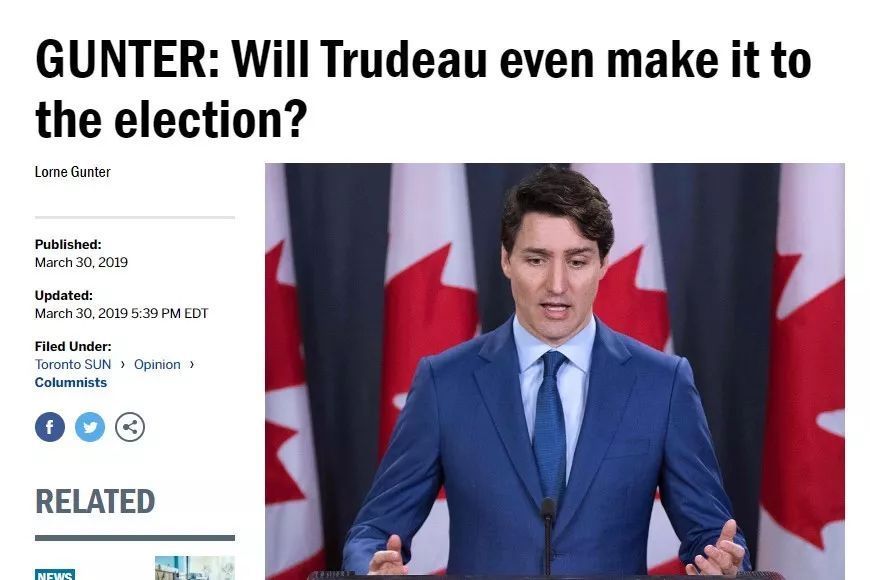Viewport: 870px width, 580px height.
Task: Click the March 30, 2019 published date
Action: pos(81,263)
